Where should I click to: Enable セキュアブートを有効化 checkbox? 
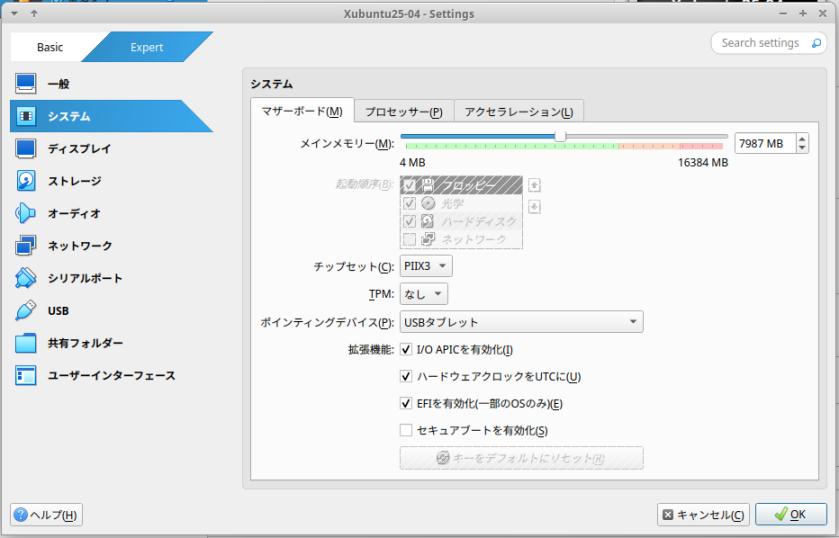pos(406,430)
